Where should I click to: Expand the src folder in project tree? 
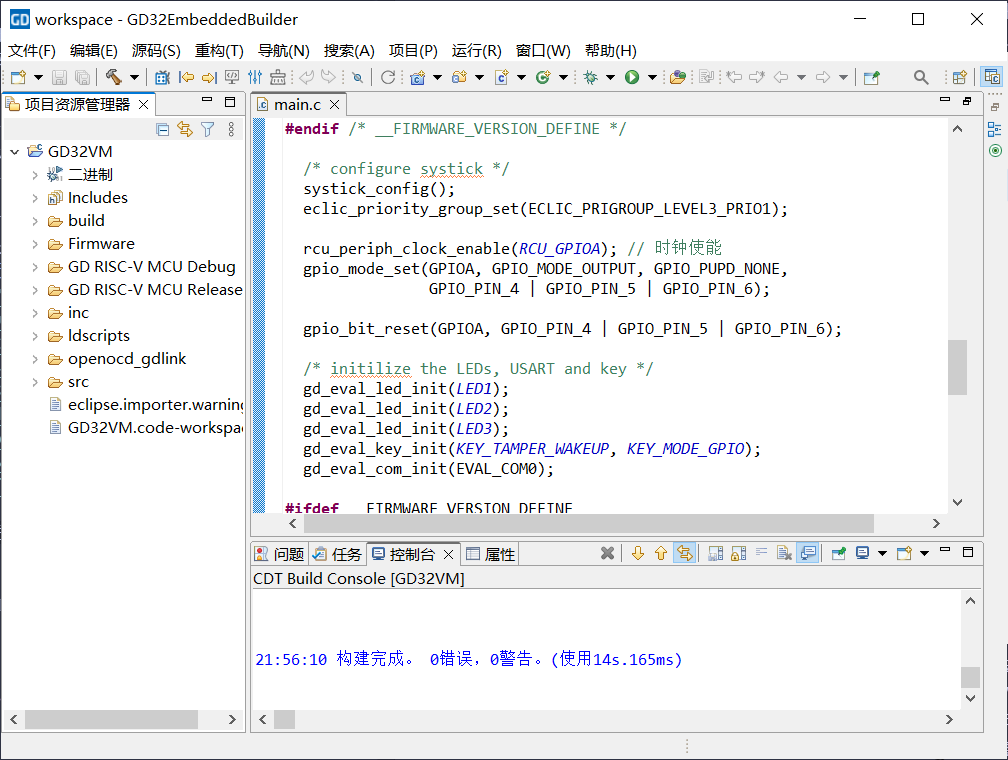[x=35, y=382]
